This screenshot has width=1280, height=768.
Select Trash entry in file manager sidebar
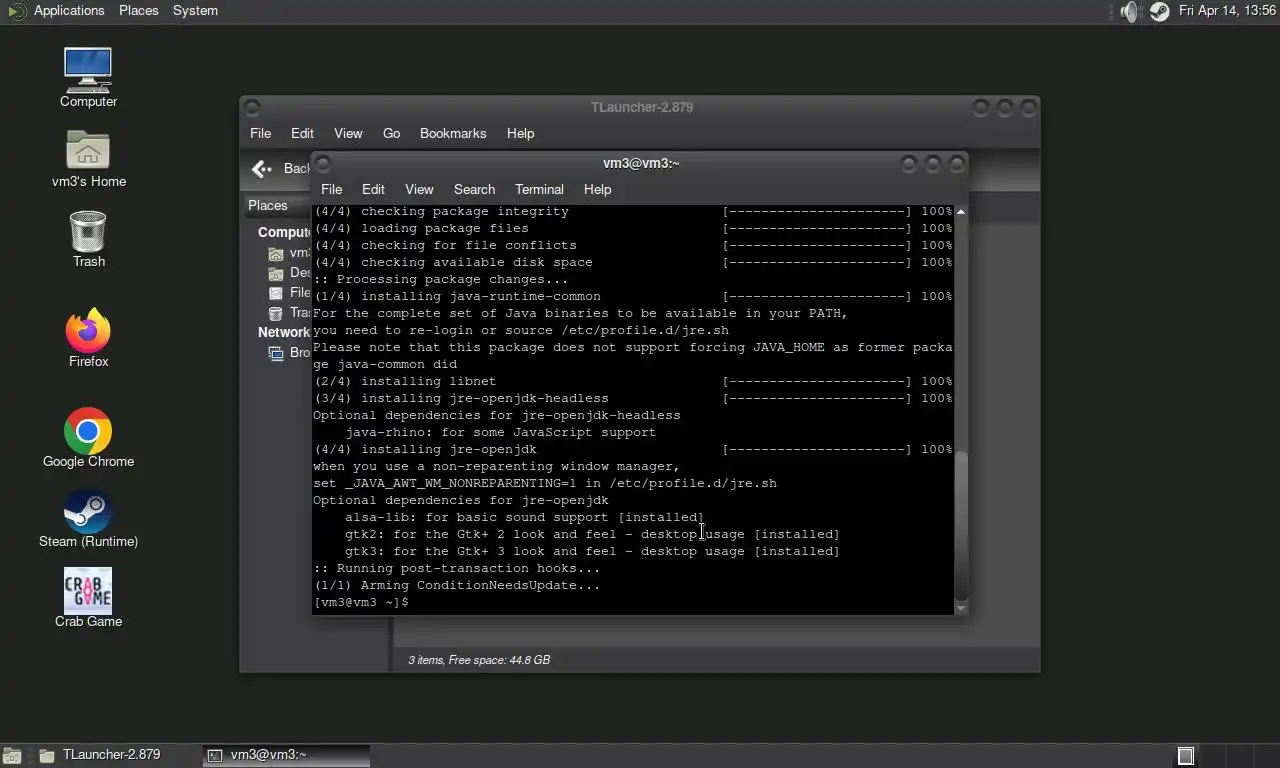pos(289,312)
